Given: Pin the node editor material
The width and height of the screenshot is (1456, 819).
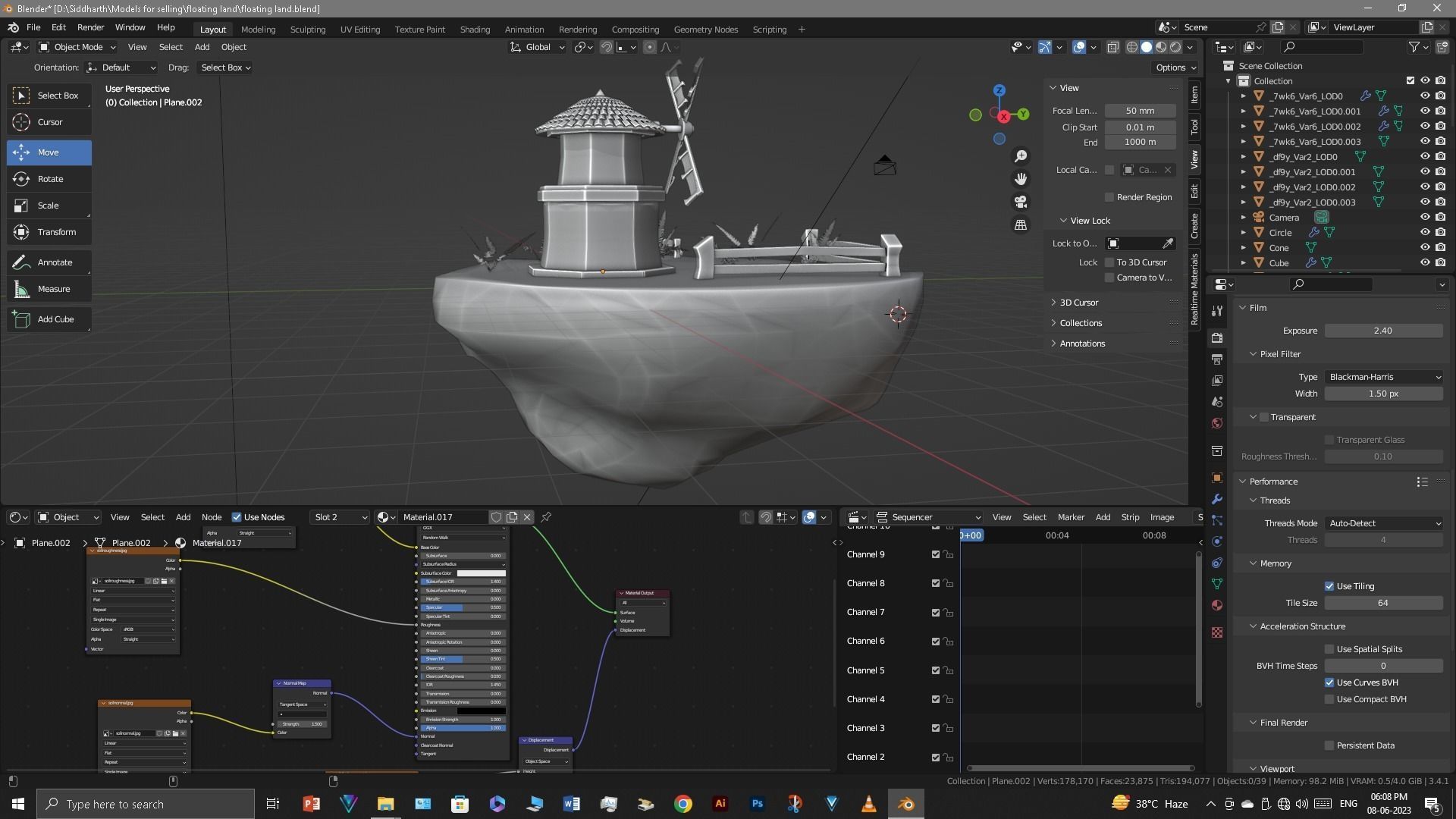Looking at the screenshot, I should [x=546, y=517].
